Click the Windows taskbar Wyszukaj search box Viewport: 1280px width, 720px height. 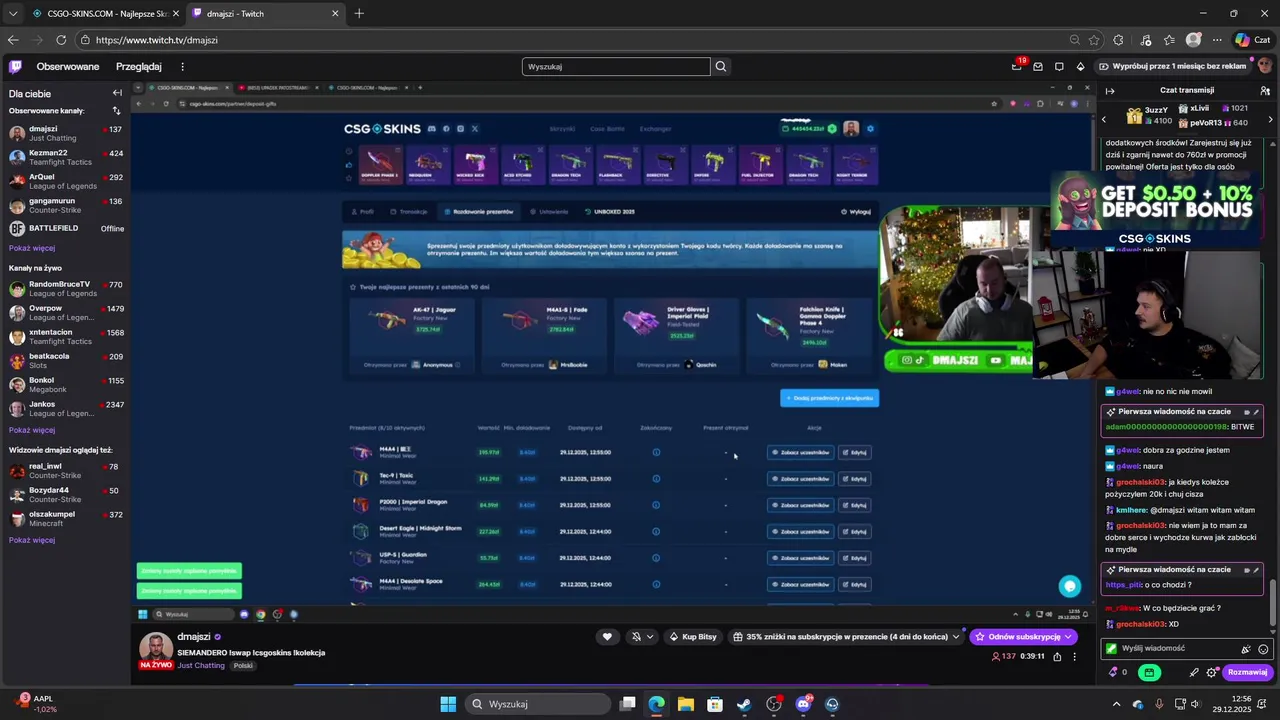tap(536, 704)
